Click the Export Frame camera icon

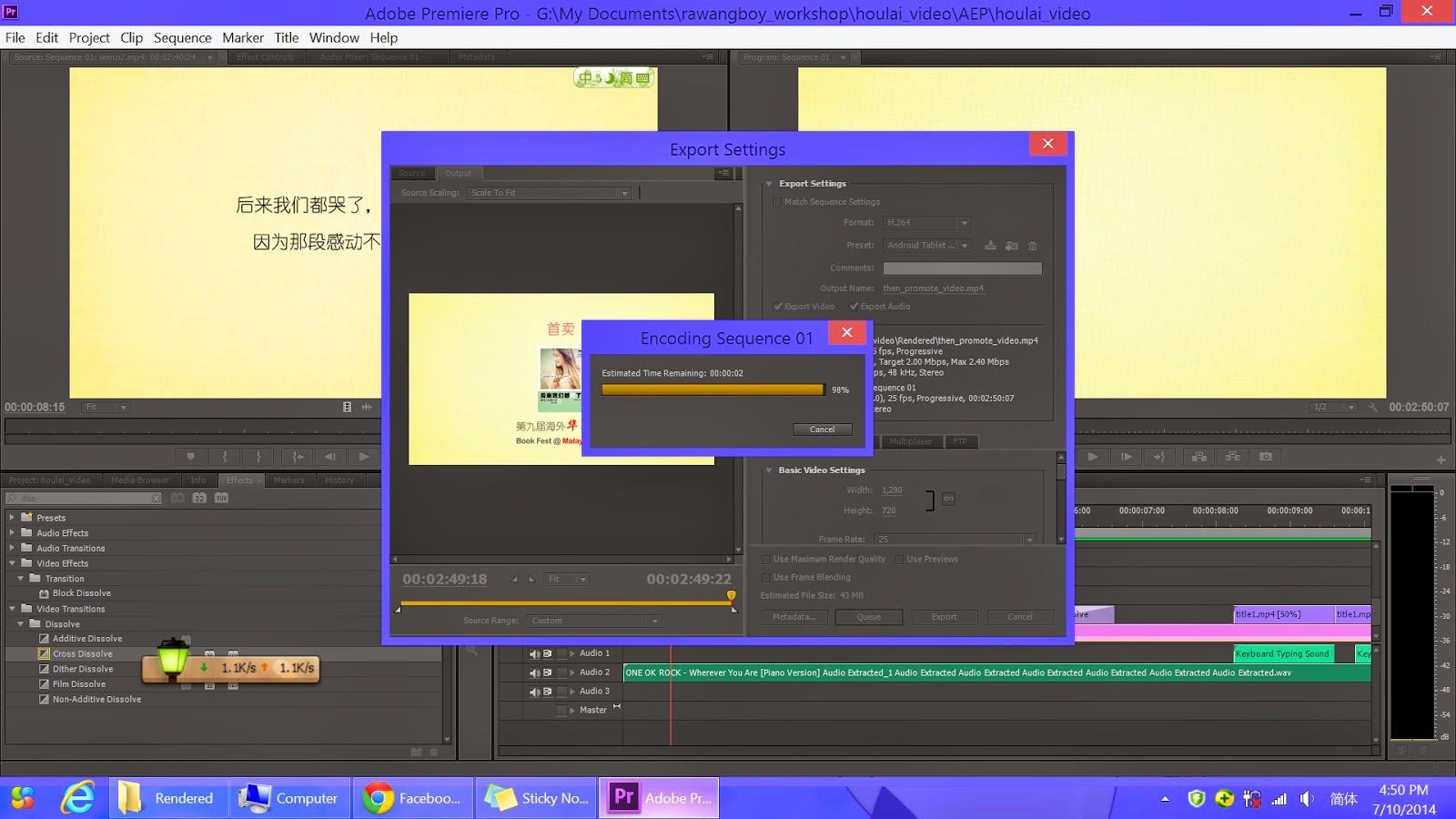(1266, 457)
